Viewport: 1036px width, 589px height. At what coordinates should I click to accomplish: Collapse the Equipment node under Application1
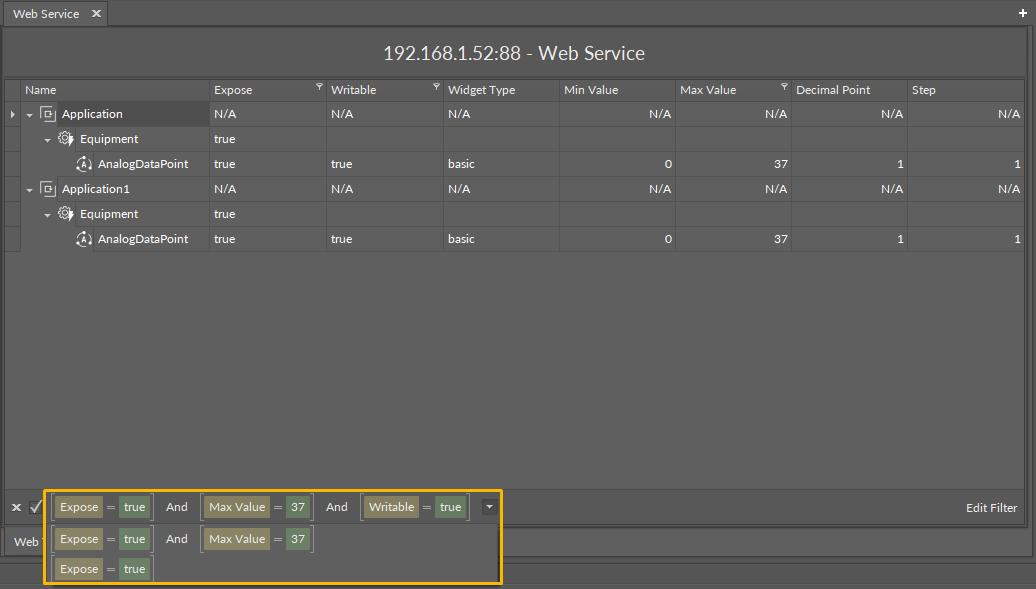48,215
